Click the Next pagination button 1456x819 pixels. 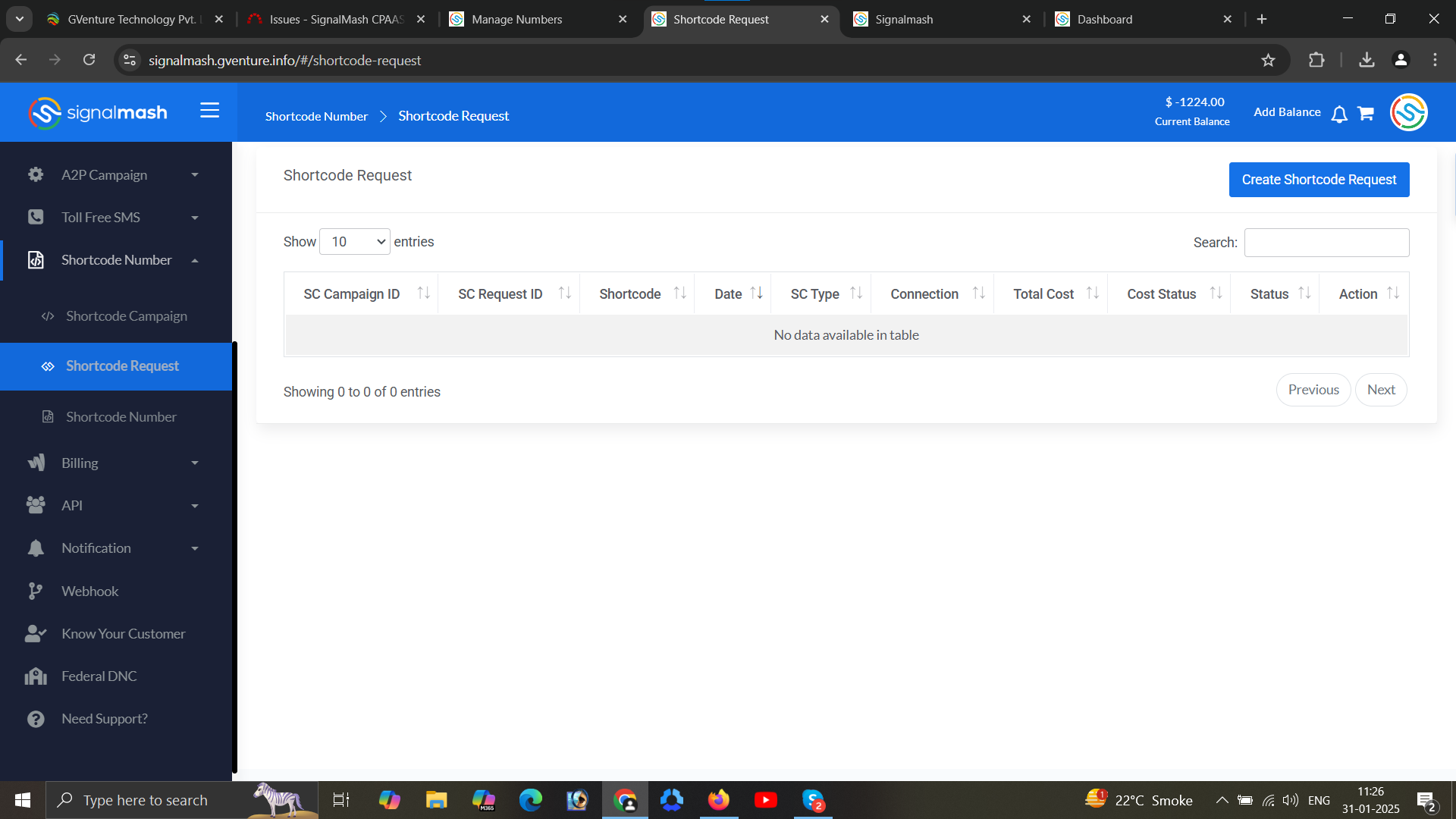1381,390
